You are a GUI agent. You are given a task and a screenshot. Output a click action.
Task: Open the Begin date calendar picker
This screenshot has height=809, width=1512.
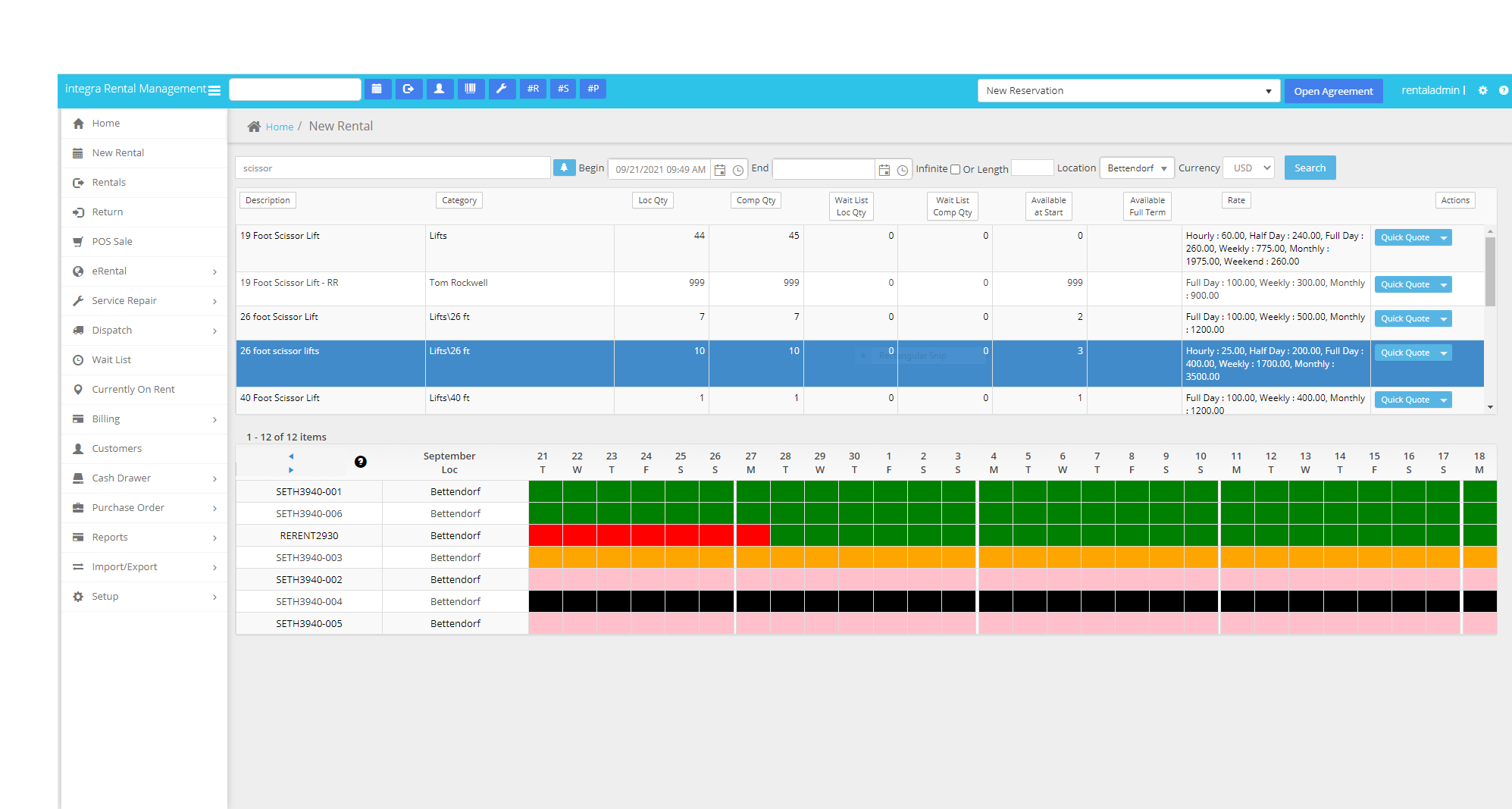pyautogui.click(x=720, y=170)
